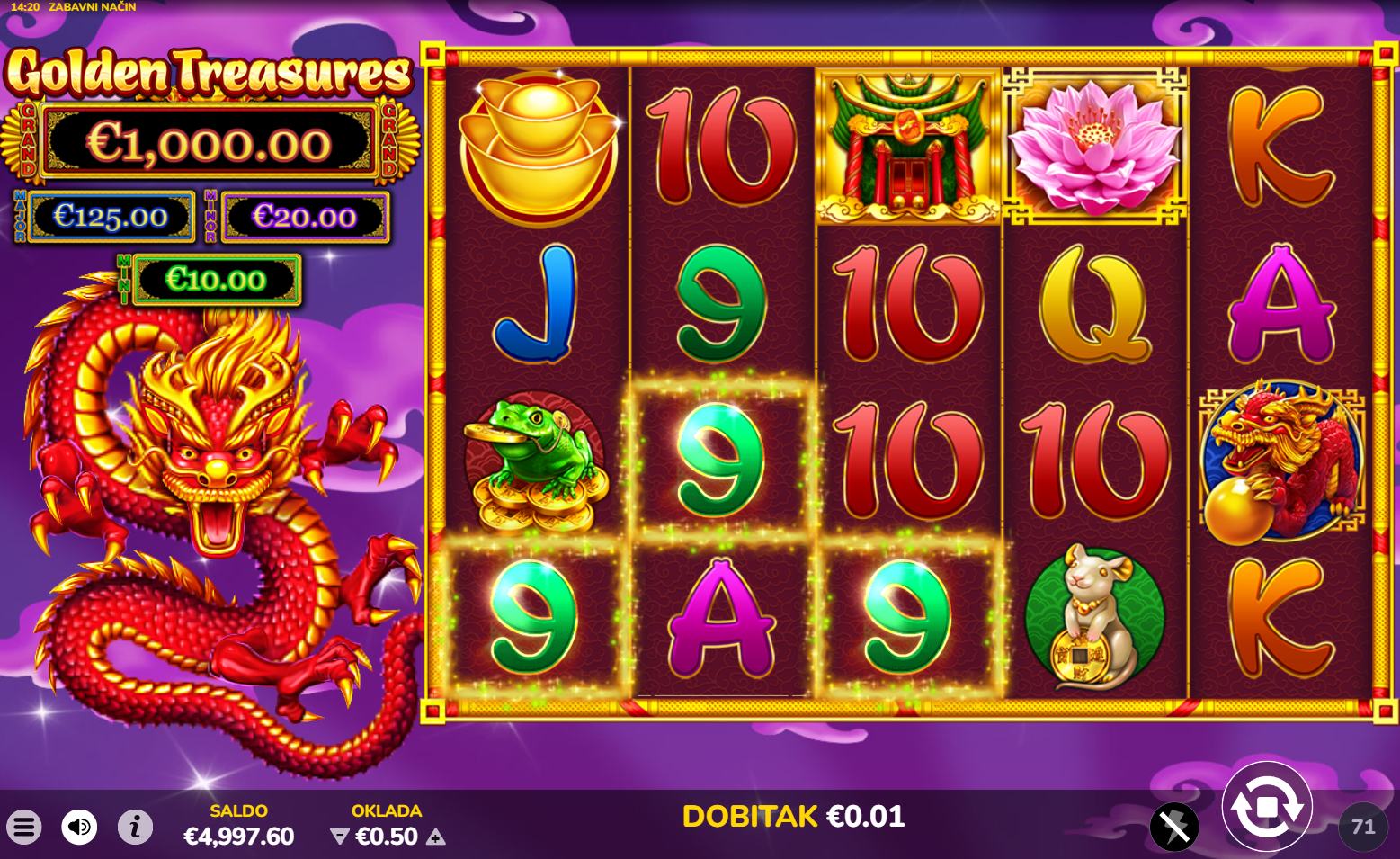Select the pink lotus flower symbol
Viewport: 1400px width, 859px height.
(x=1094, y=146)
